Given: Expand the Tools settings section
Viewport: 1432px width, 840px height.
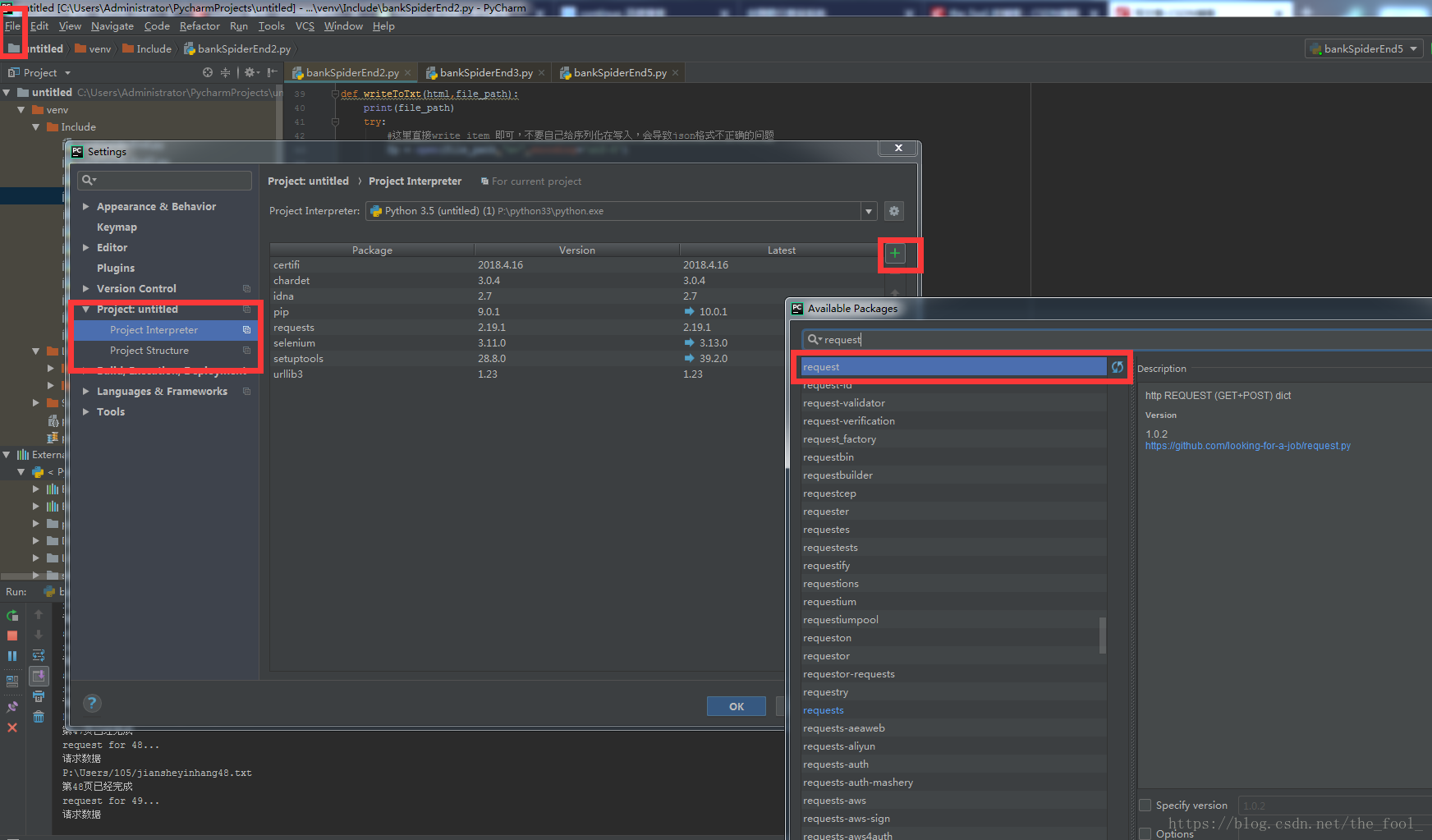Looking at the screenshot, I should click(x=85, y=412).
